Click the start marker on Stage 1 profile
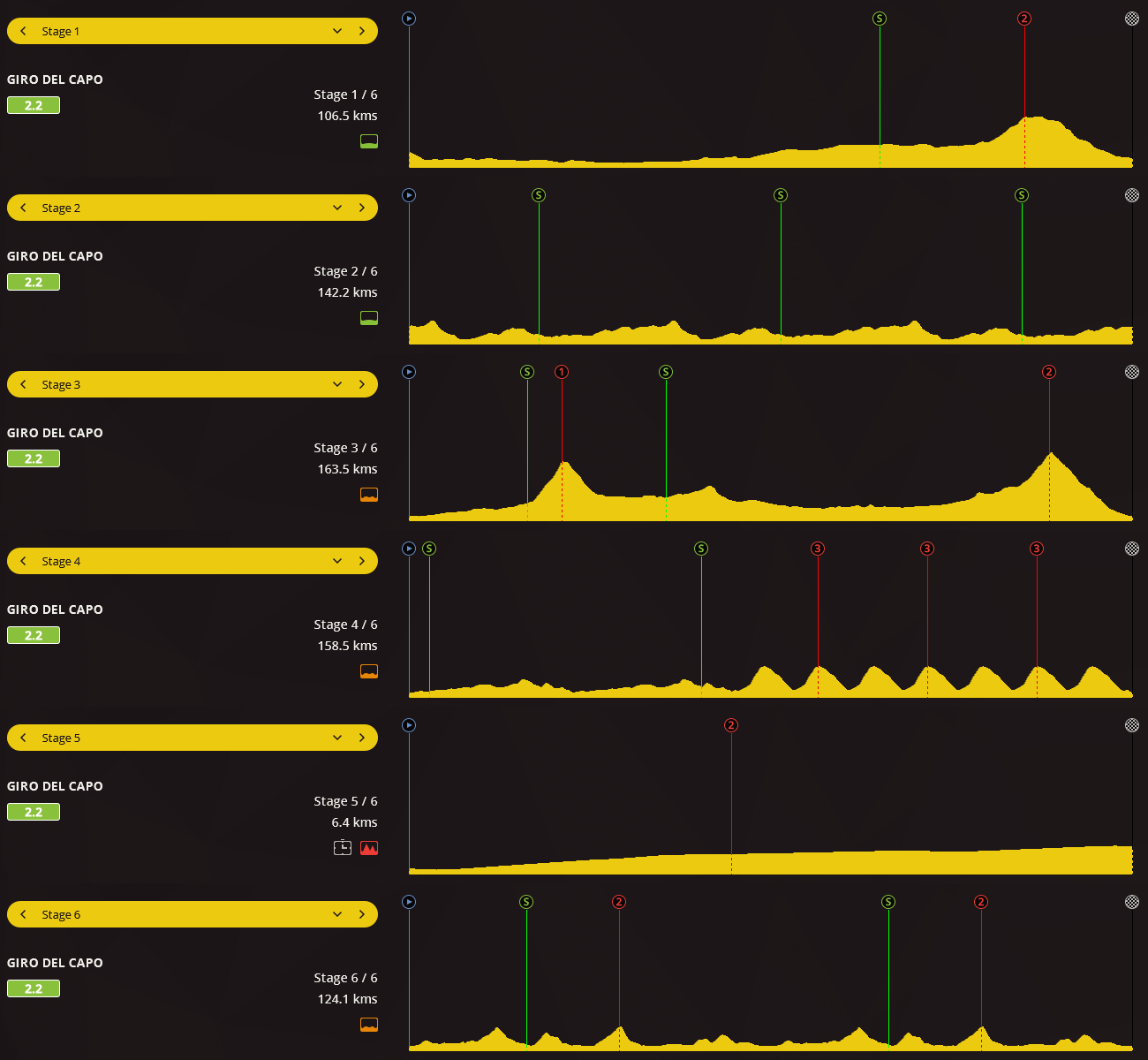Image resolution: width=1148 pixels, height=1060 pixels. coord(409,19)
